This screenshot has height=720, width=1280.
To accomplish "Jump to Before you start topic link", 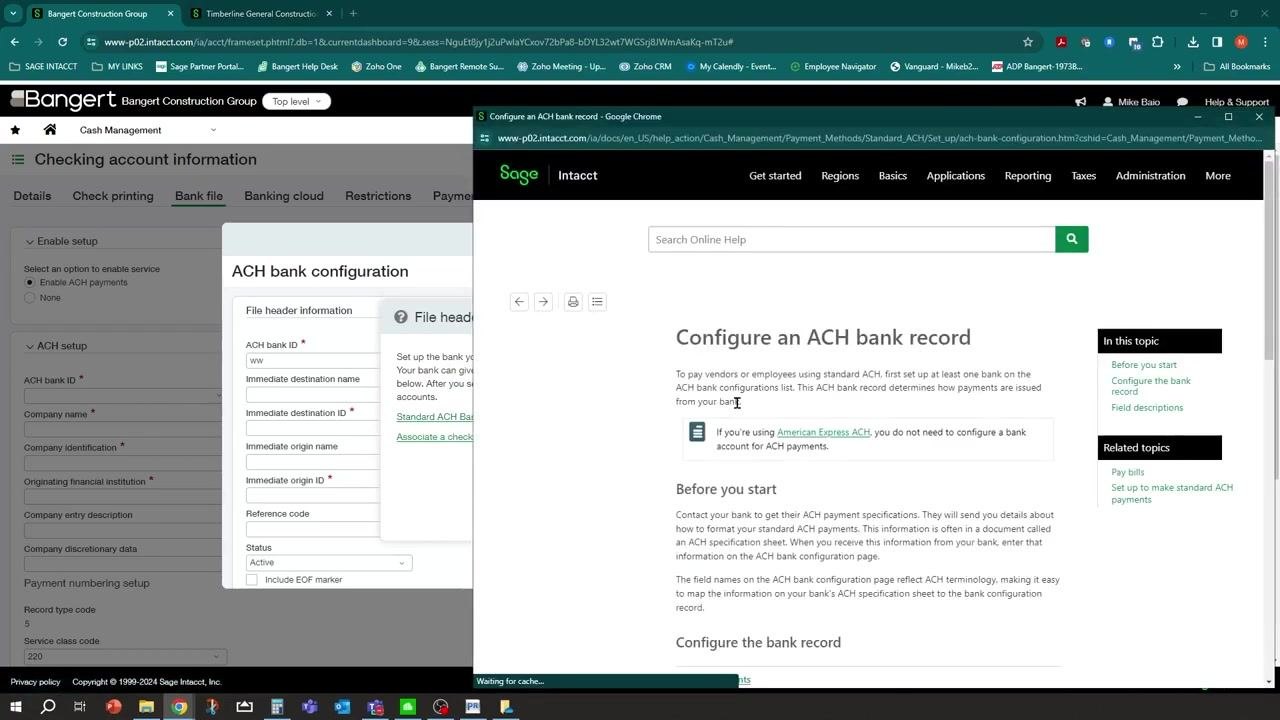I will click(x=1143, y=365).
